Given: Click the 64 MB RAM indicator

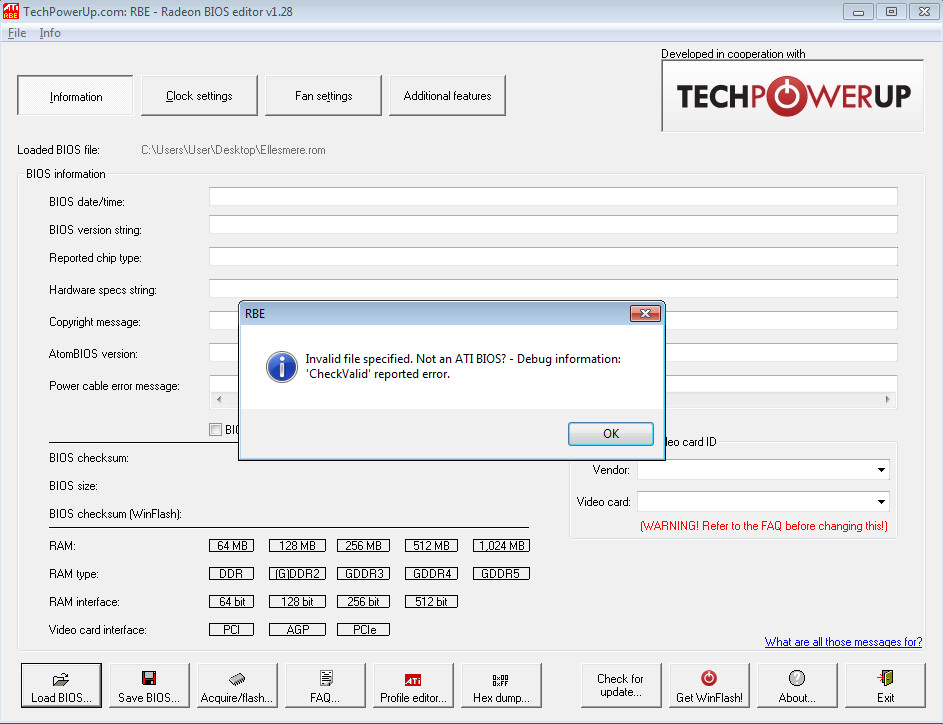Looking at the screenshot, I should point(232,545).
